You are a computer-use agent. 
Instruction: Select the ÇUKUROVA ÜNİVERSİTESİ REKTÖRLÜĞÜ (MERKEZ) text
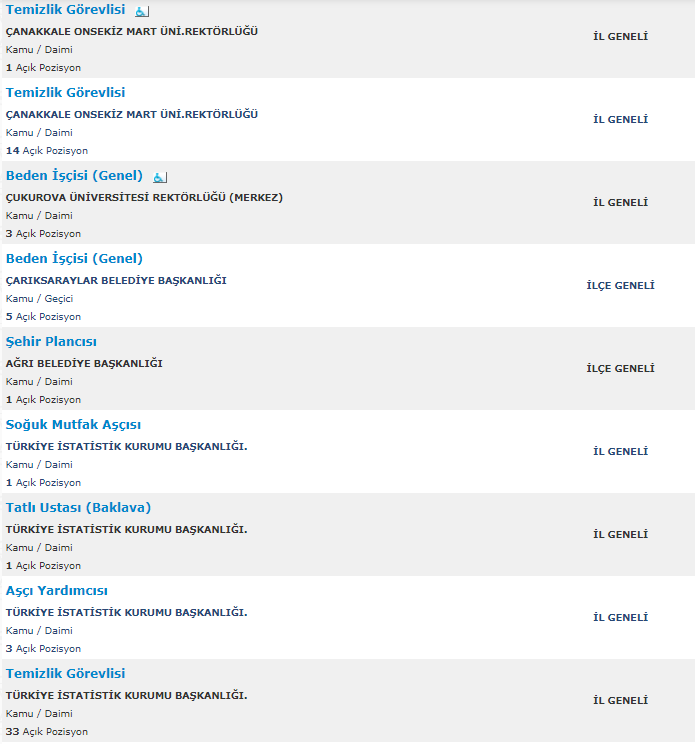(144, 197)
